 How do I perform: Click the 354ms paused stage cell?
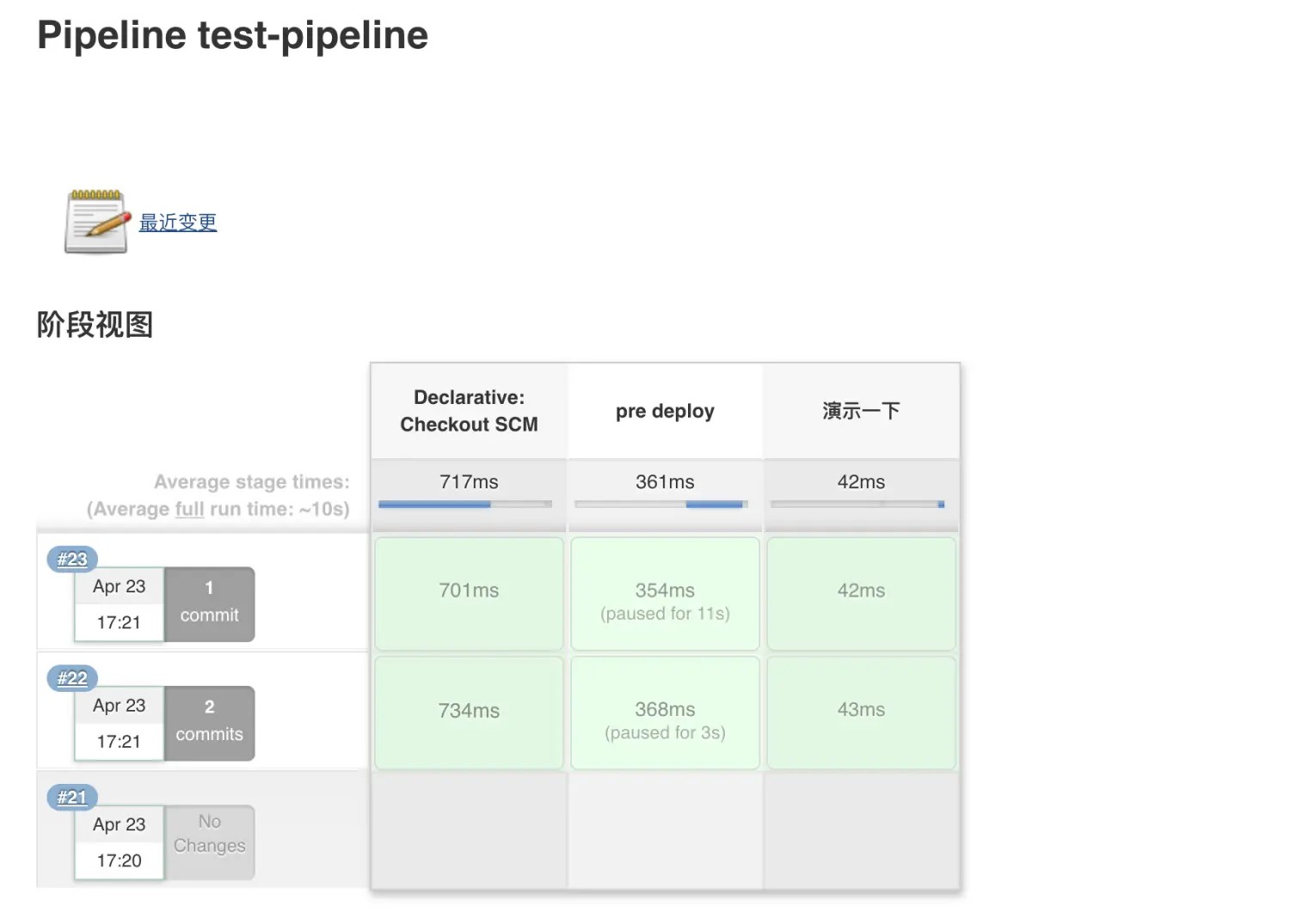[664, 592]
